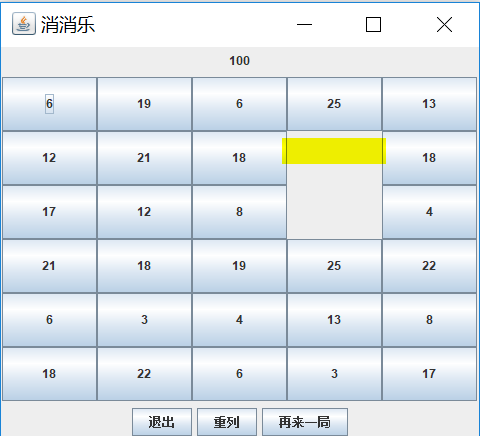The width and height of the screenshot is (480, 436).
Task: Choose the 4 tile above 22
Action: point(429,212)
